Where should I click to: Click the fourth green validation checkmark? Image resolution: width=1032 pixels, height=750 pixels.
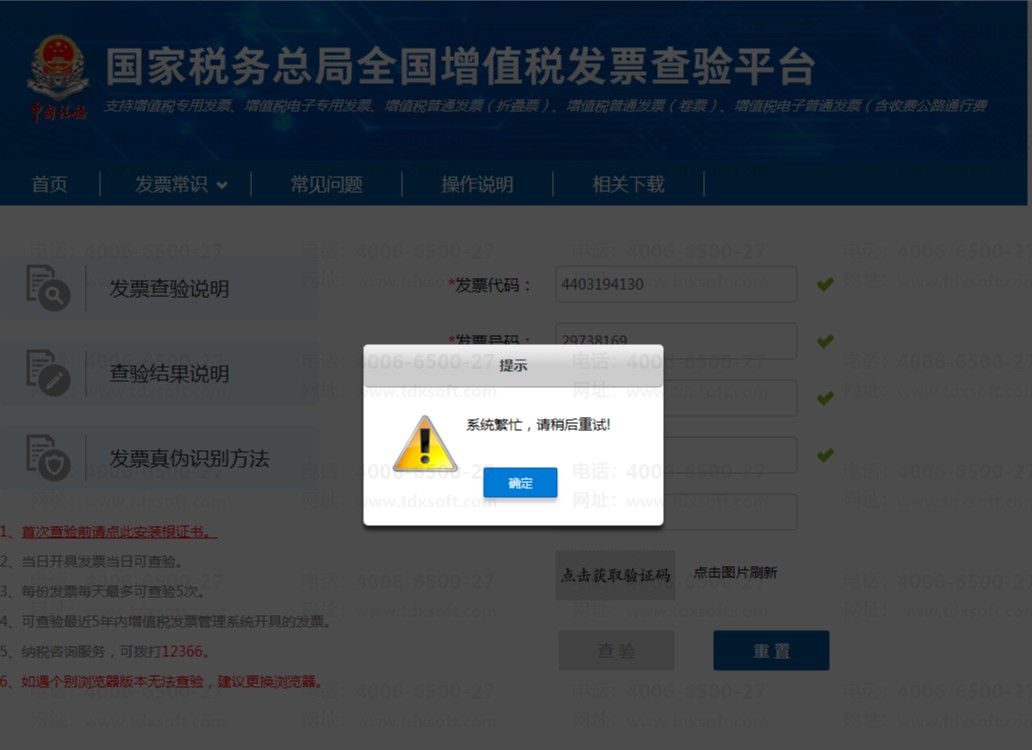click(825, 455)
